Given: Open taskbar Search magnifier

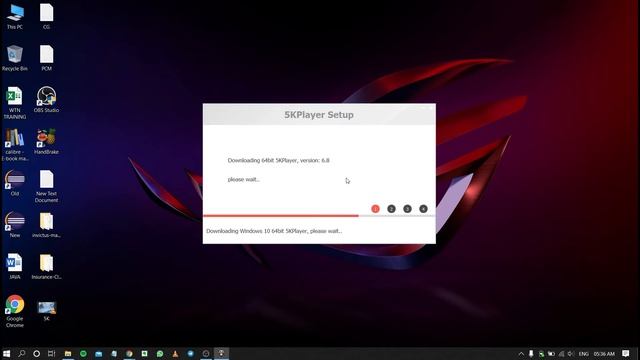Looking at the screenshot, I should 22,353.
